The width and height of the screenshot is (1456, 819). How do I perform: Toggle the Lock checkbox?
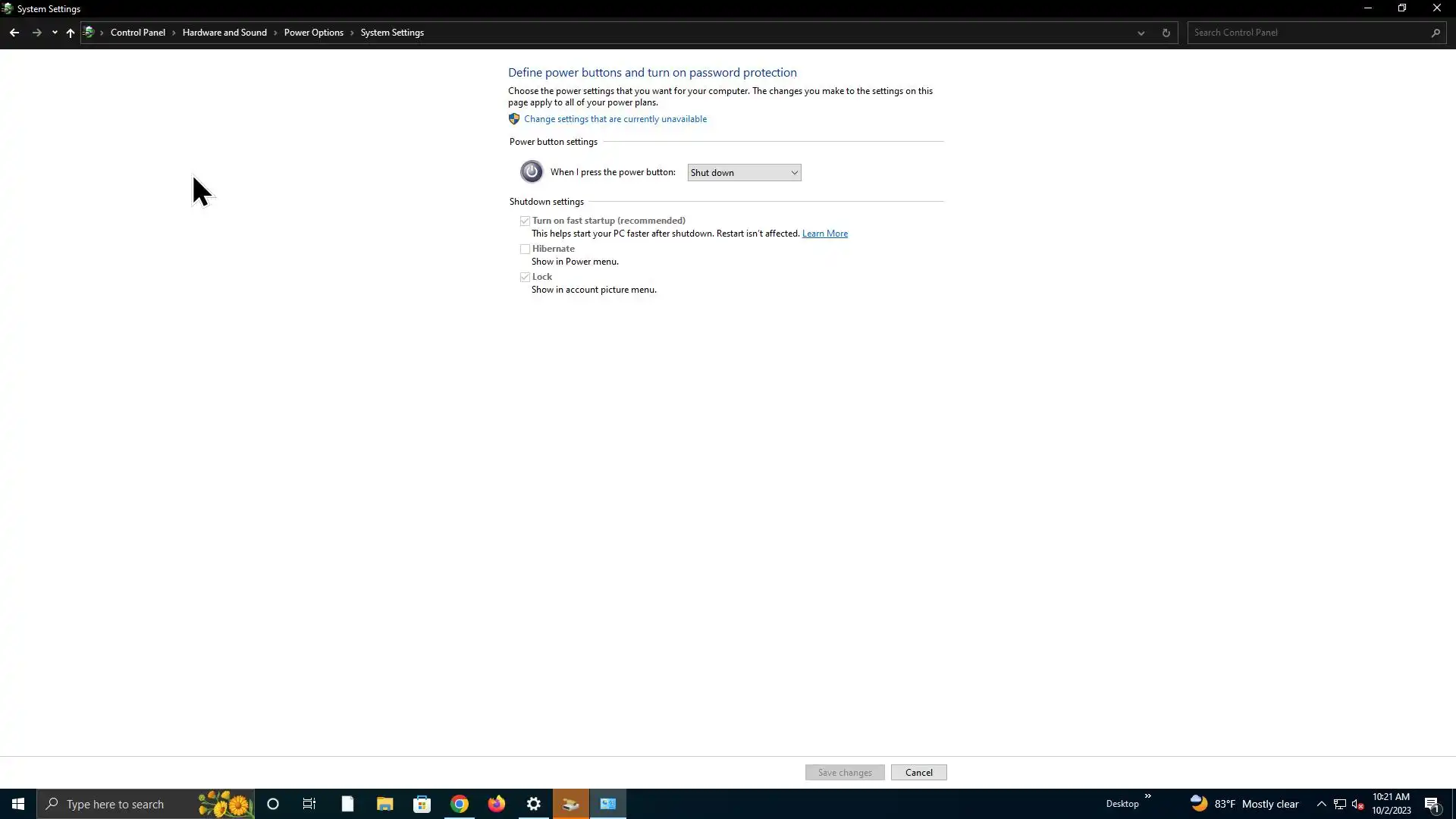[525, 277]
